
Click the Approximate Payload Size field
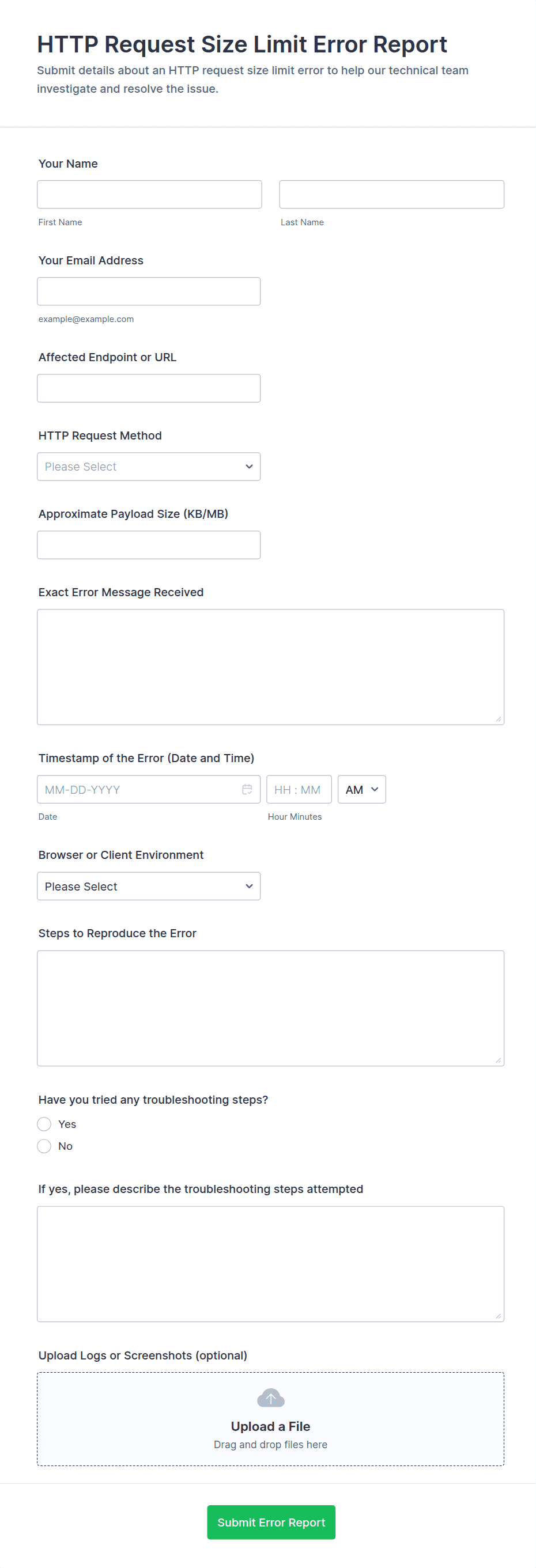tap(149, 546)
